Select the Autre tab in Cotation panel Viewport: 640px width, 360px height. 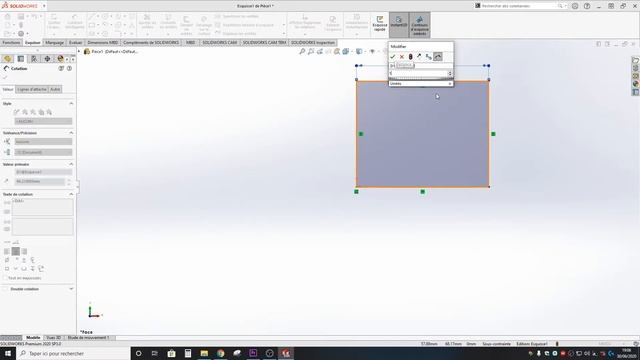pos(55,89)
